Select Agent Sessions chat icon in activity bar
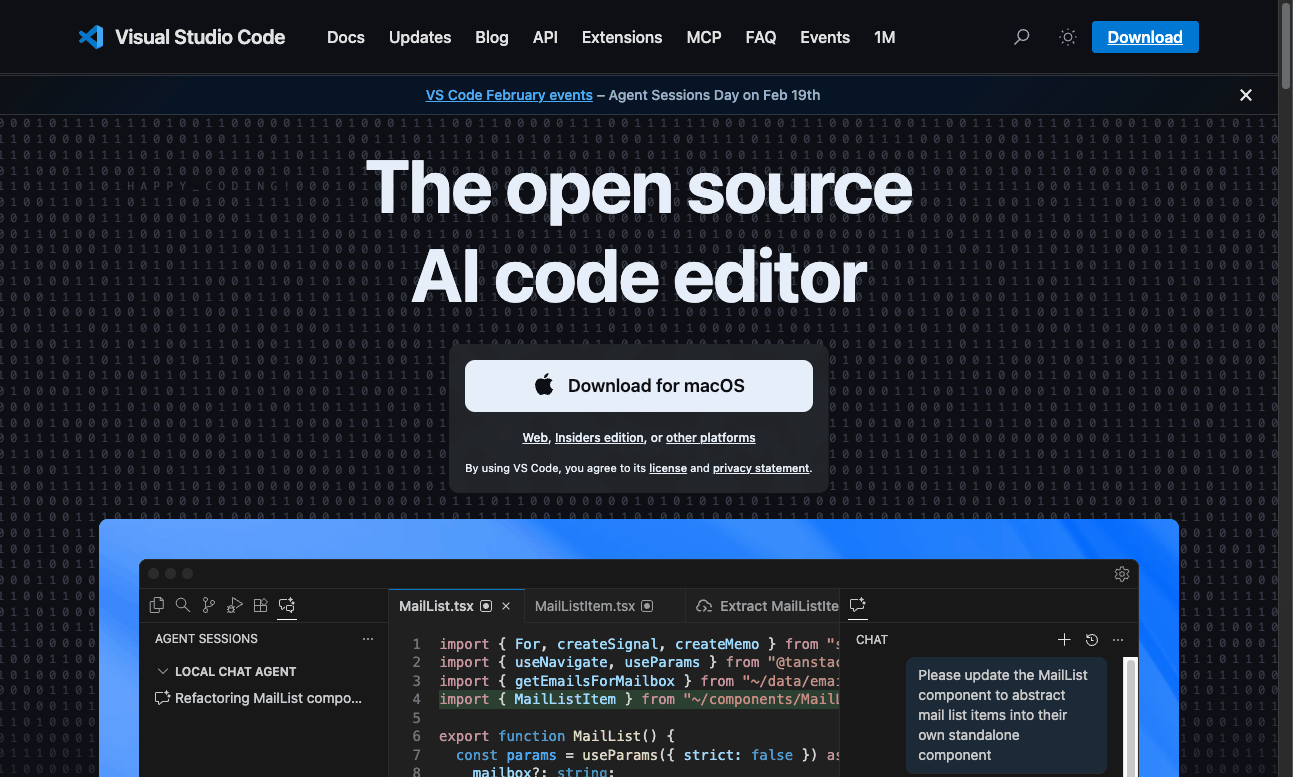Image resolution: width=1293 pixels, height=777 pixels. (x=287, y=605)
